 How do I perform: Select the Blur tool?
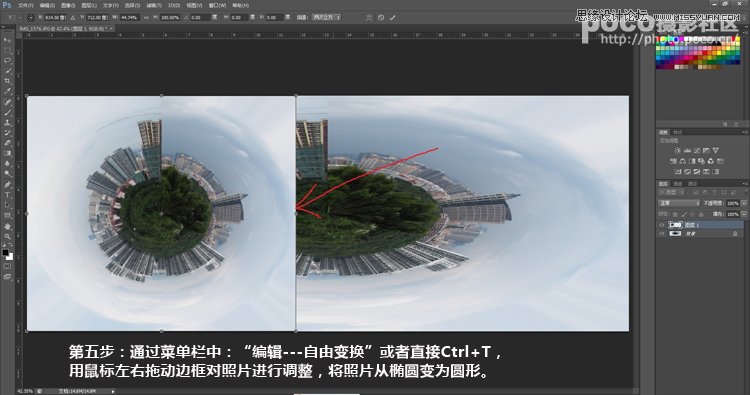[7, 164]
